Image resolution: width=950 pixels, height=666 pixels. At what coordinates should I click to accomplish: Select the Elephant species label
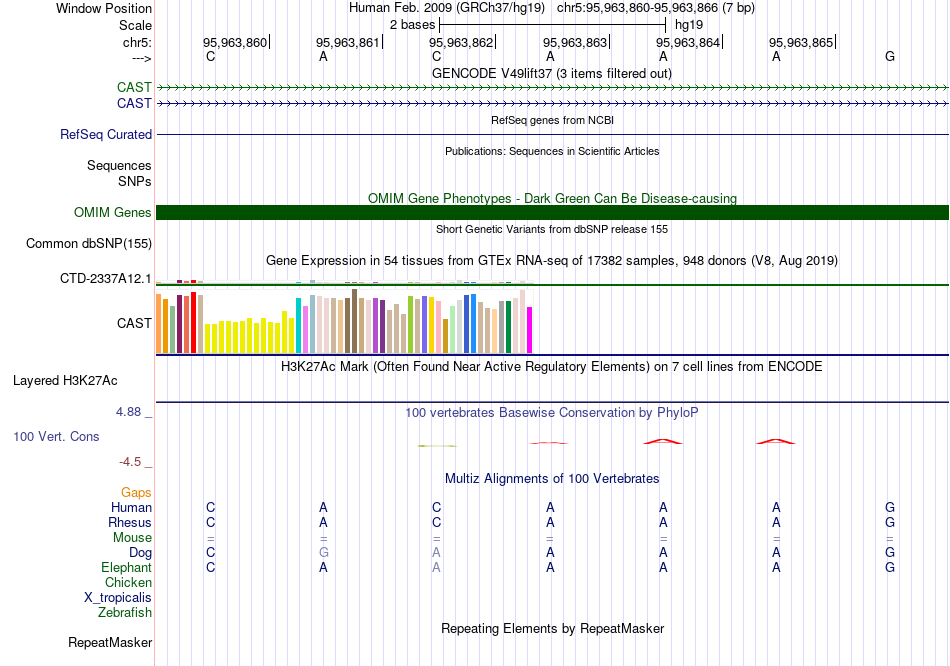pos(126,567)
